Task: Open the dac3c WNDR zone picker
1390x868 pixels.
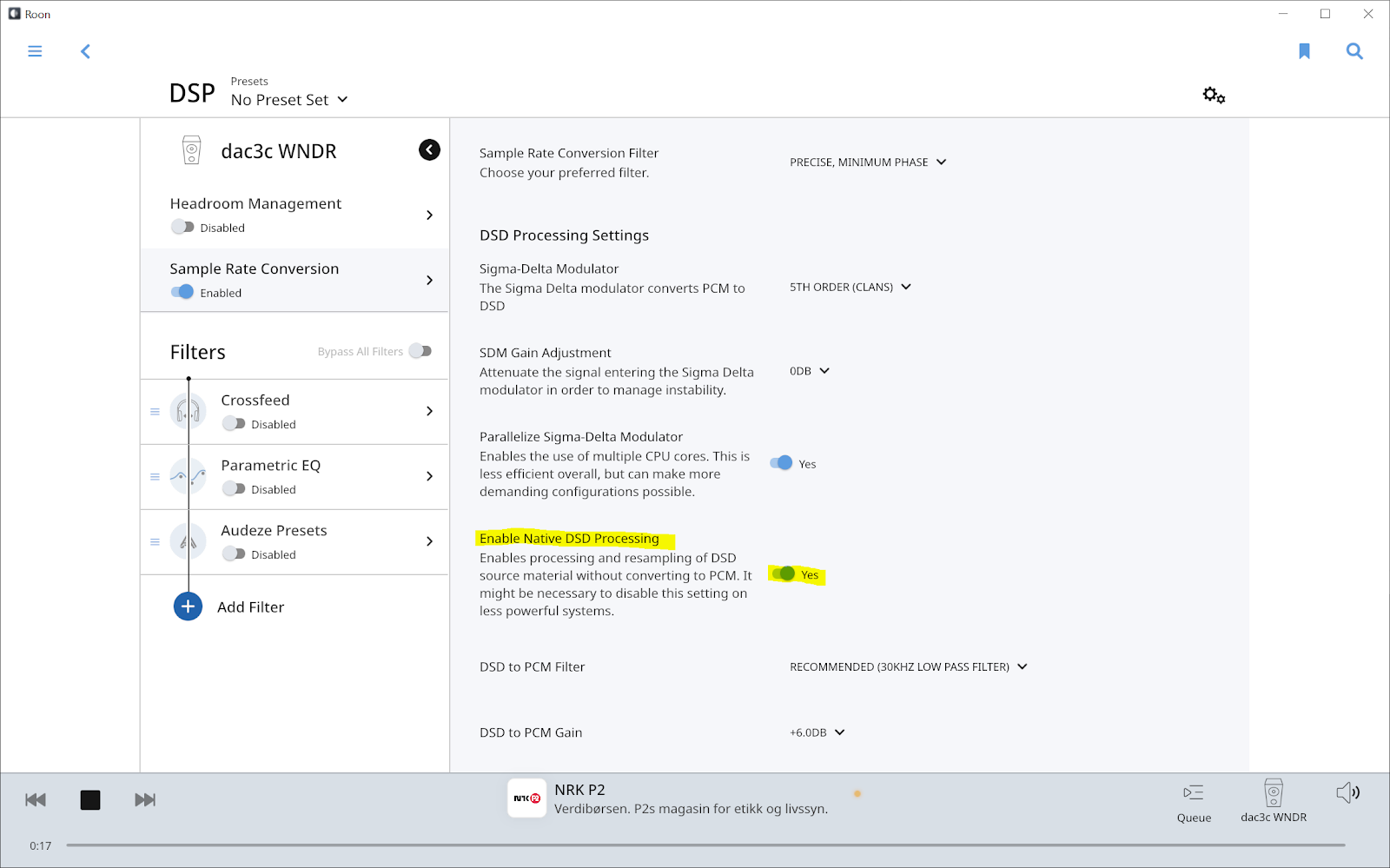Action: (1274, 801)
